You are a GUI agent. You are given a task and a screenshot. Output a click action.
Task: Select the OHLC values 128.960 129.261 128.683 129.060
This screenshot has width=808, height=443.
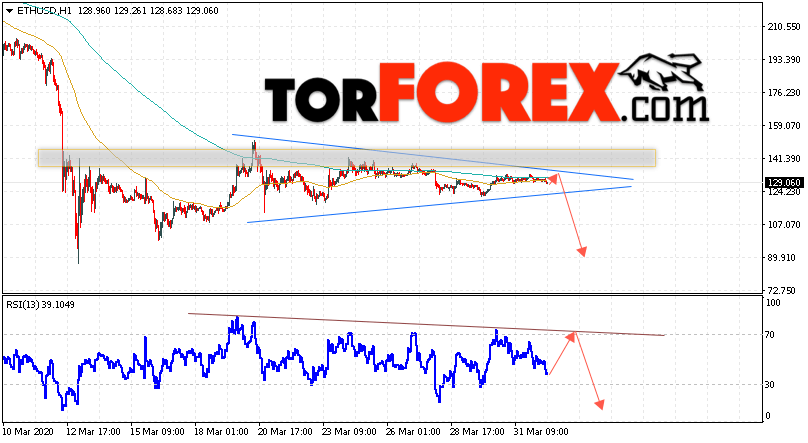tap(148, 11)
